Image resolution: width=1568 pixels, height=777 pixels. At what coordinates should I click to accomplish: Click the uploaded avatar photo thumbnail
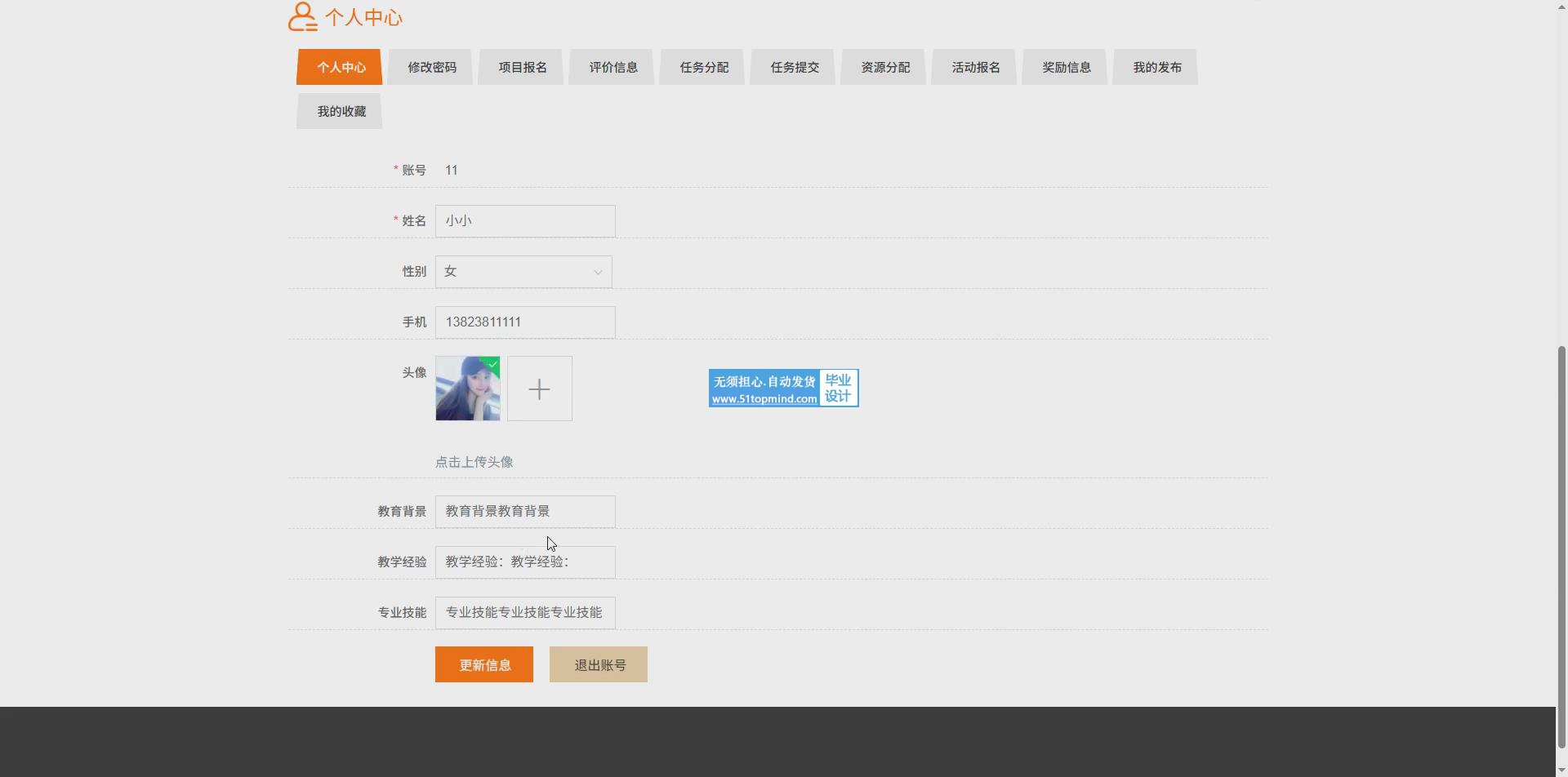click(x=467, y=390)
